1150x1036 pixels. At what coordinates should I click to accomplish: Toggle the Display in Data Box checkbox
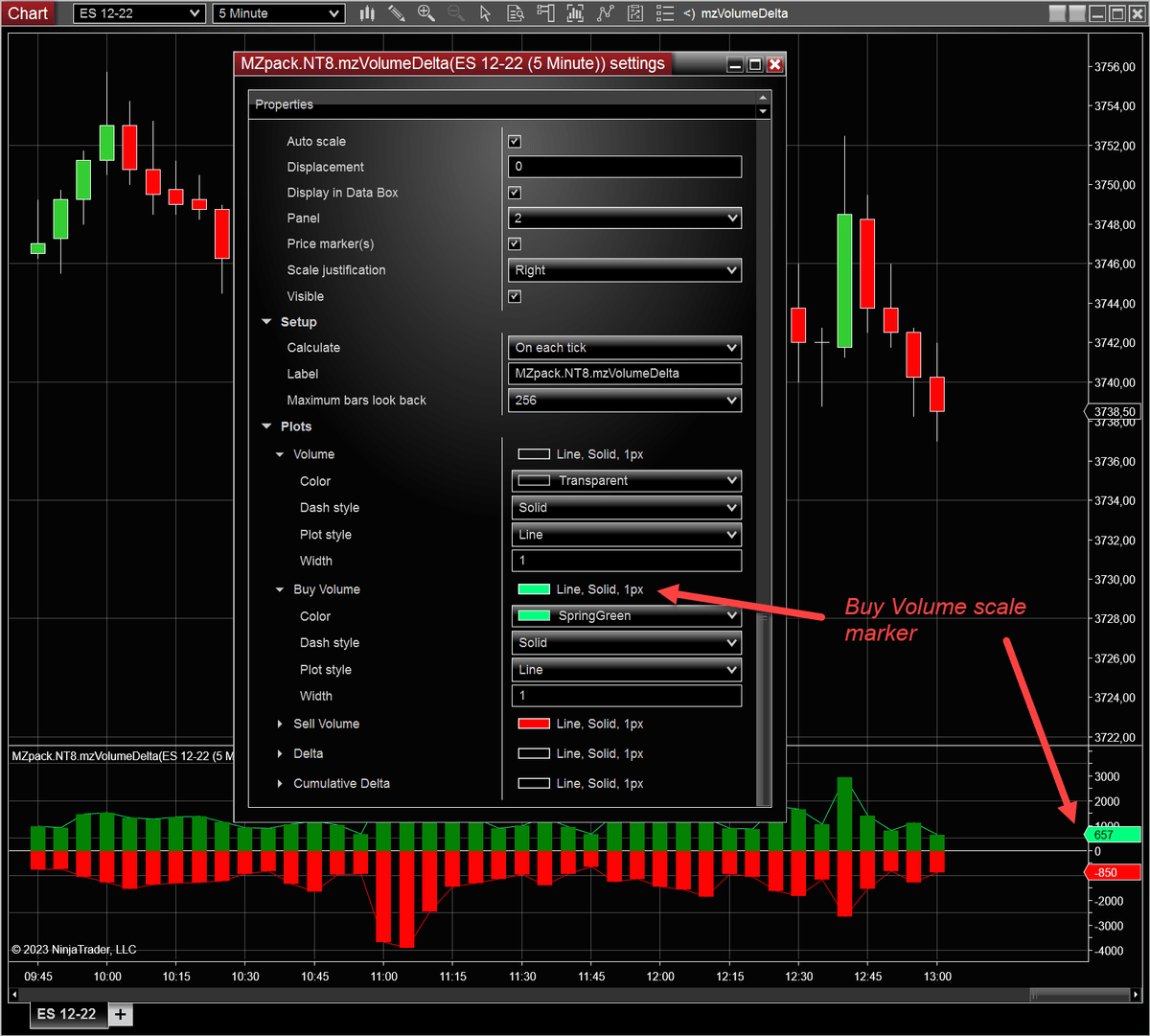click(x=515, y=193)
